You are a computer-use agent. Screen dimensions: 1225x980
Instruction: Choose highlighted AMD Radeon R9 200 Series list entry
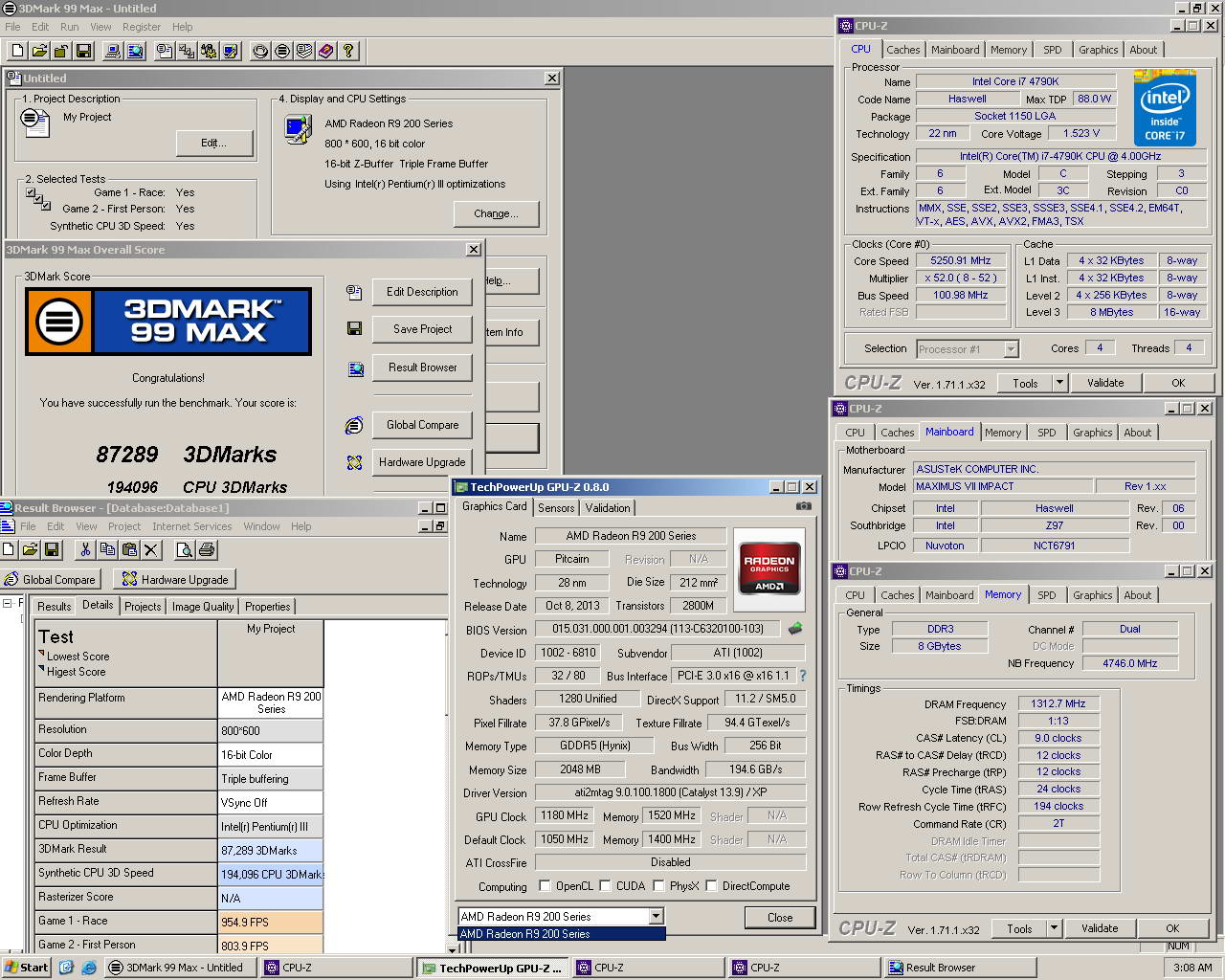pyautogui.click(x=562, y=934)
